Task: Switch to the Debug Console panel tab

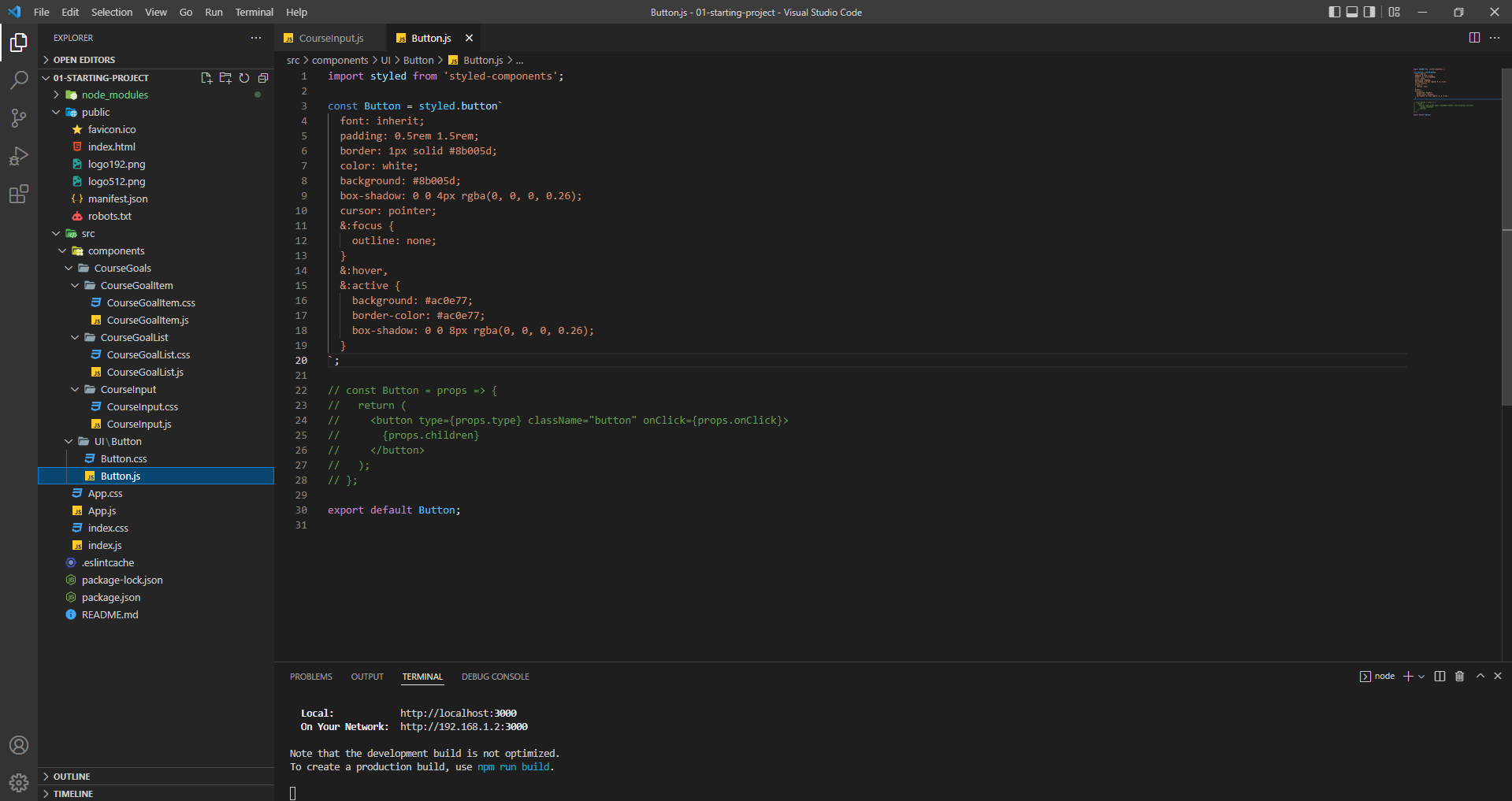Action: click(x=496, y=677)
